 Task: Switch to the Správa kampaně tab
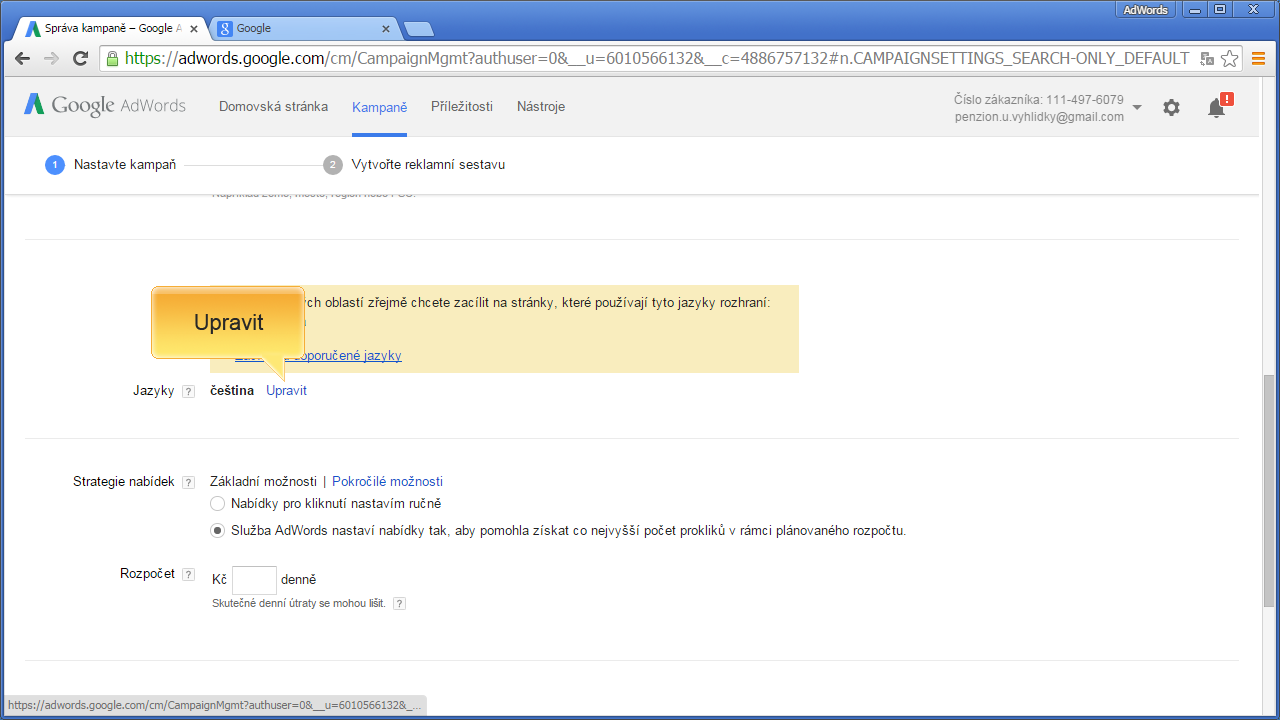pyautogui.click(x=112, y=28)
